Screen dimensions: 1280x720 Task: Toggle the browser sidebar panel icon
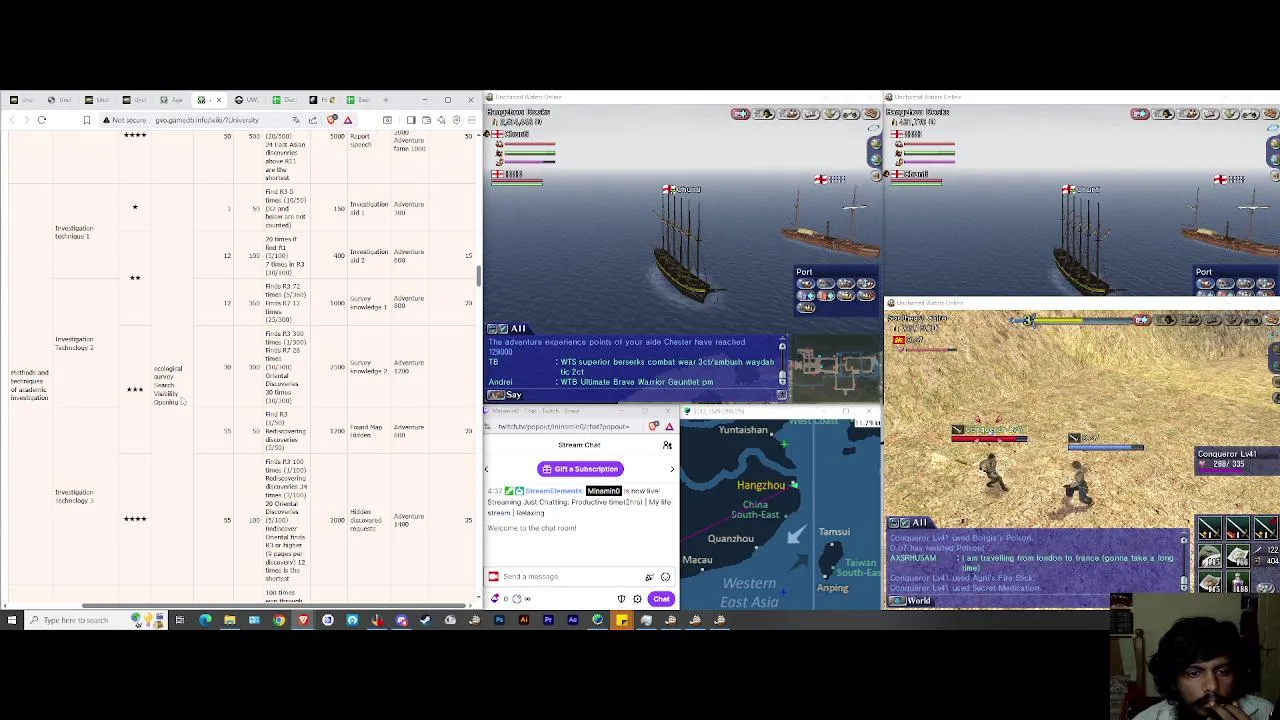[411, 120]
